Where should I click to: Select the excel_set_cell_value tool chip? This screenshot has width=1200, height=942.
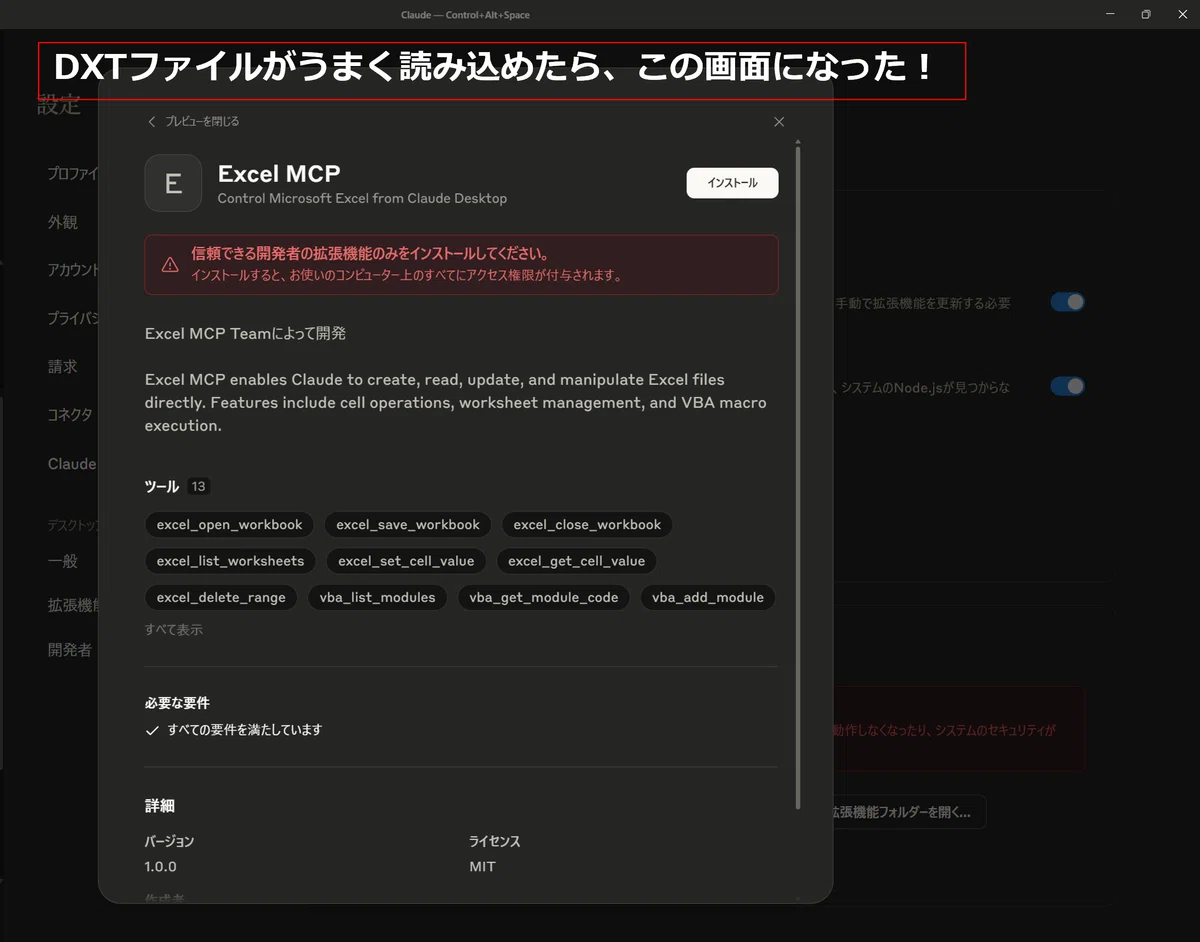click(406, 561)
